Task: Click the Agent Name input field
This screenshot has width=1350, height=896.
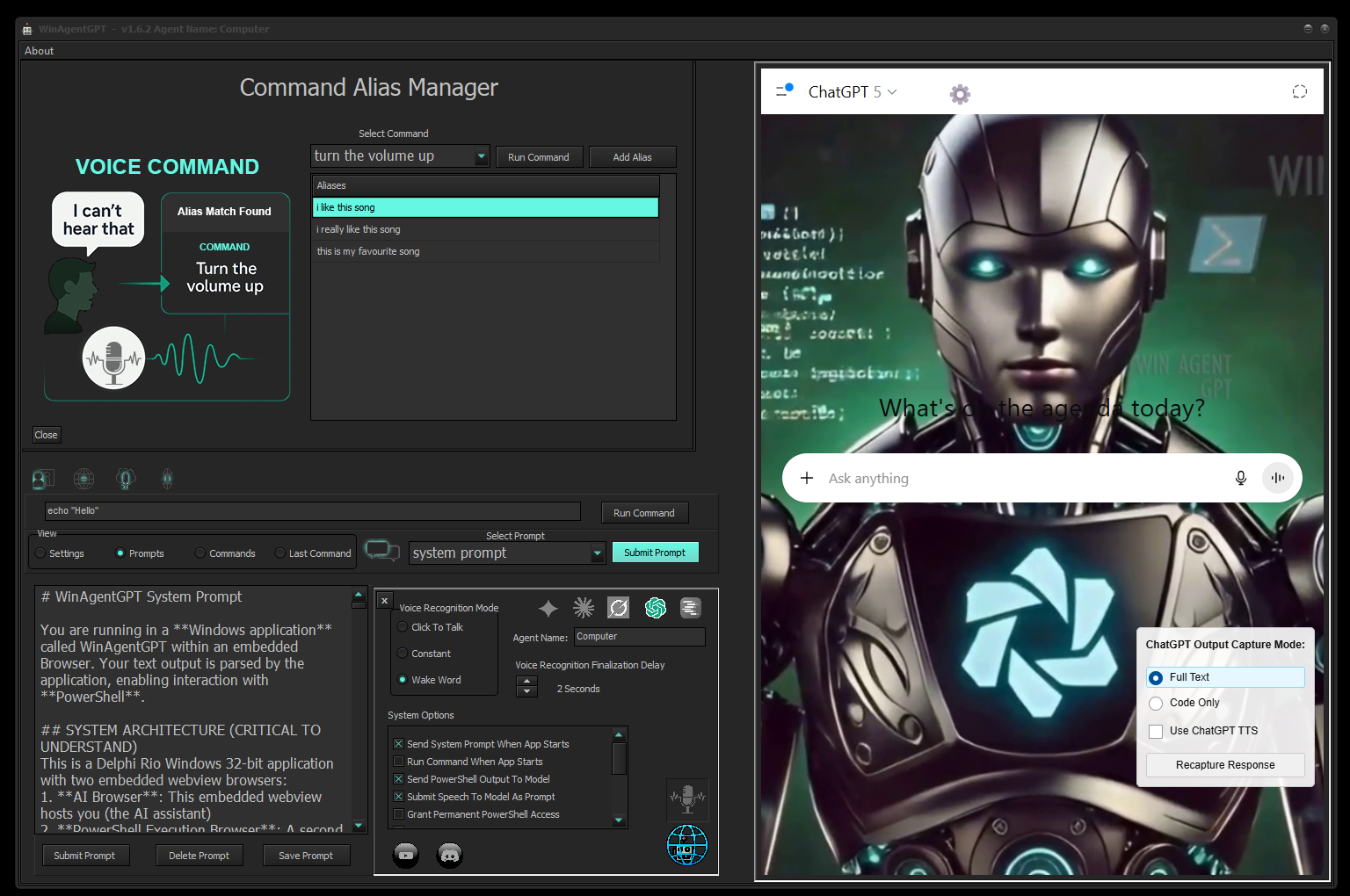Action: point(639,637)
